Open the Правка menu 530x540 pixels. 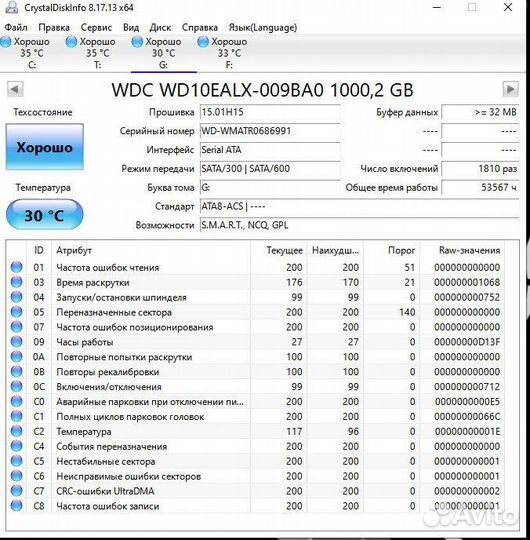pos(54,27)
